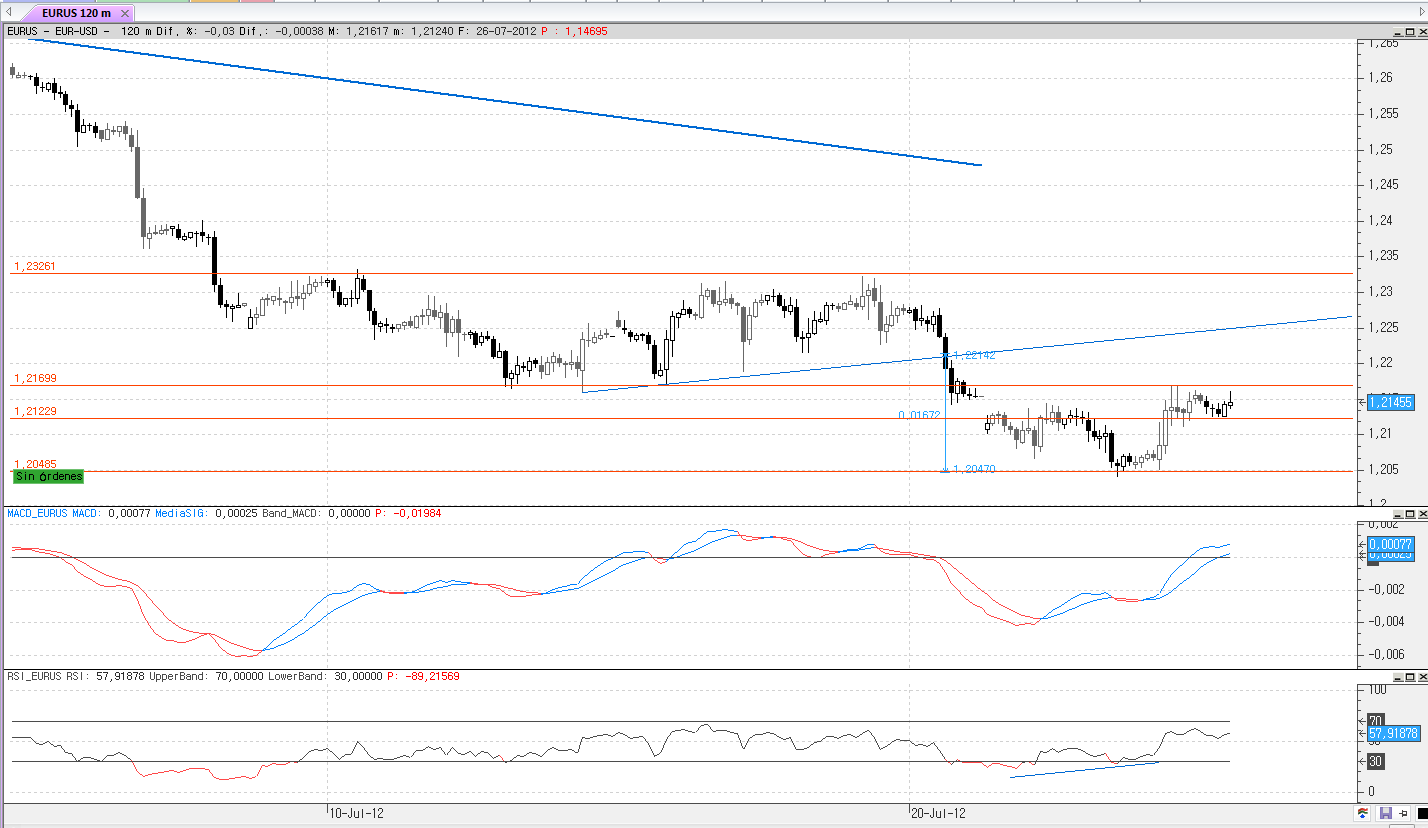Viewport: 1428px width, 828px height.
Task: Click the 0,01672 measurement difference label
Action: [920, 415]
